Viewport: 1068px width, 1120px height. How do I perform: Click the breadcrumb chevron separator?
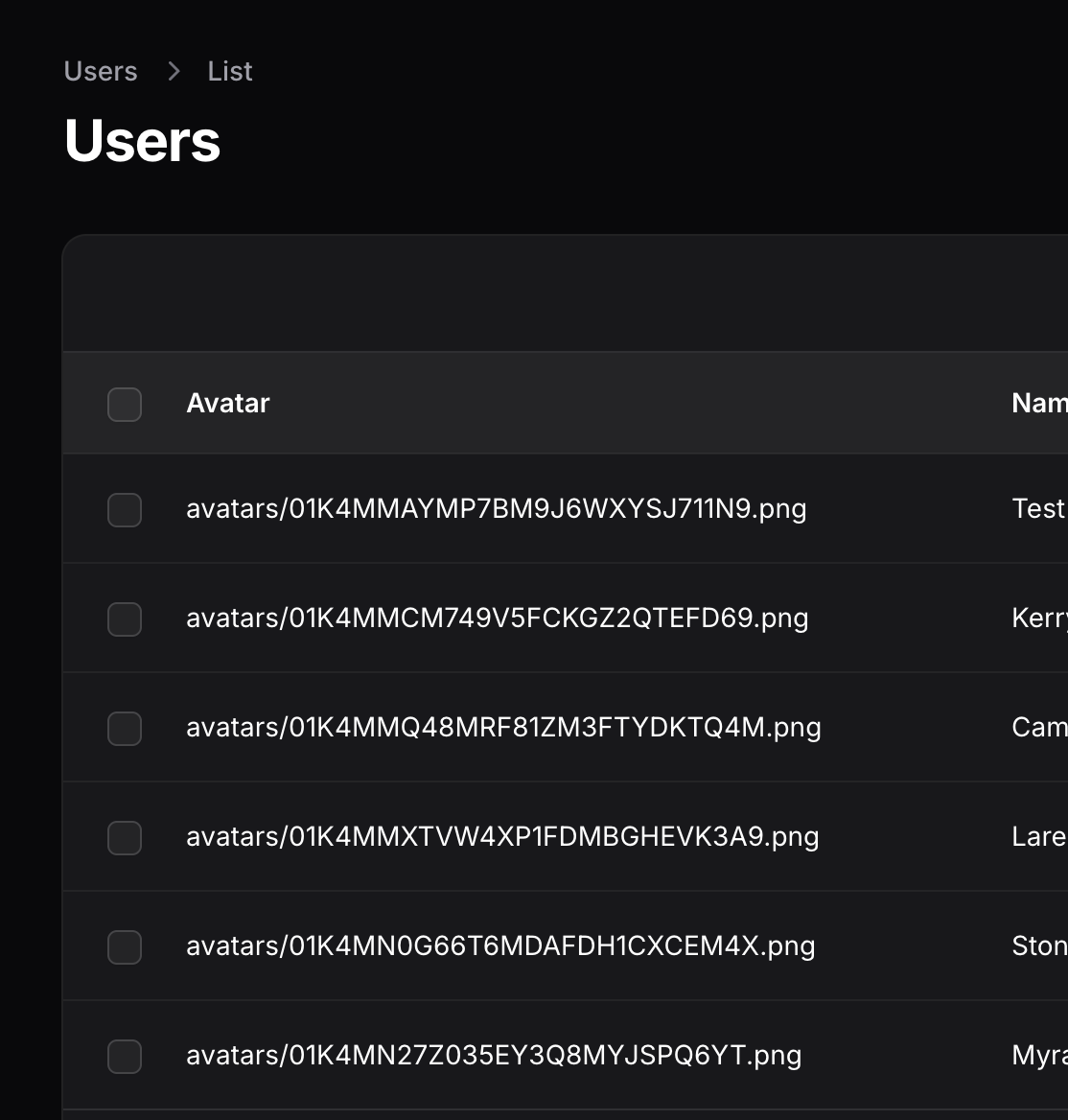pyautogui.click(x=174, y=72)
